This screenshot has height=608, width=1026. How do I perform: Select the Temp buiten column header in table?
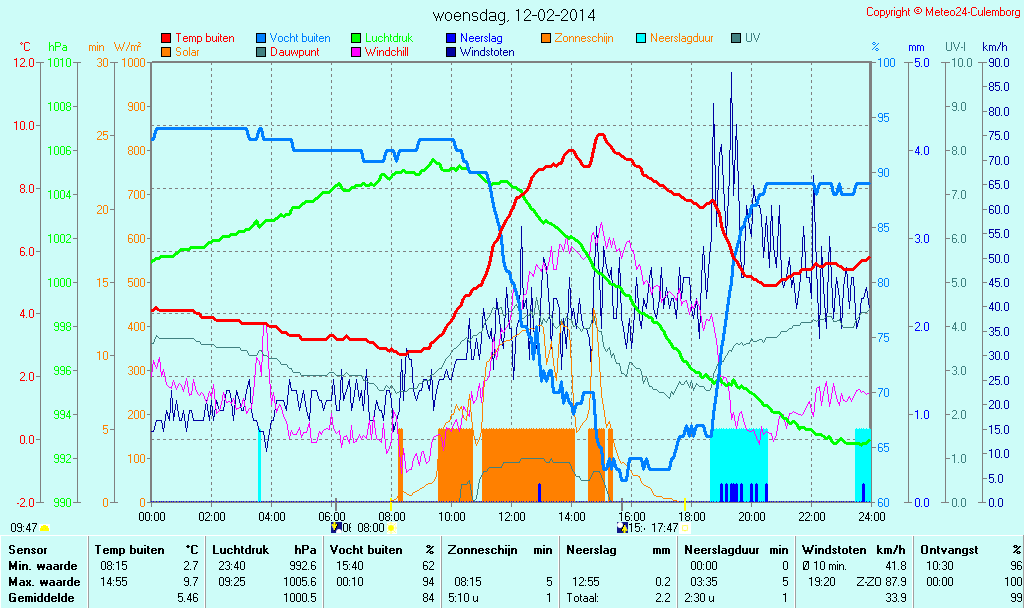click(130, 549)
